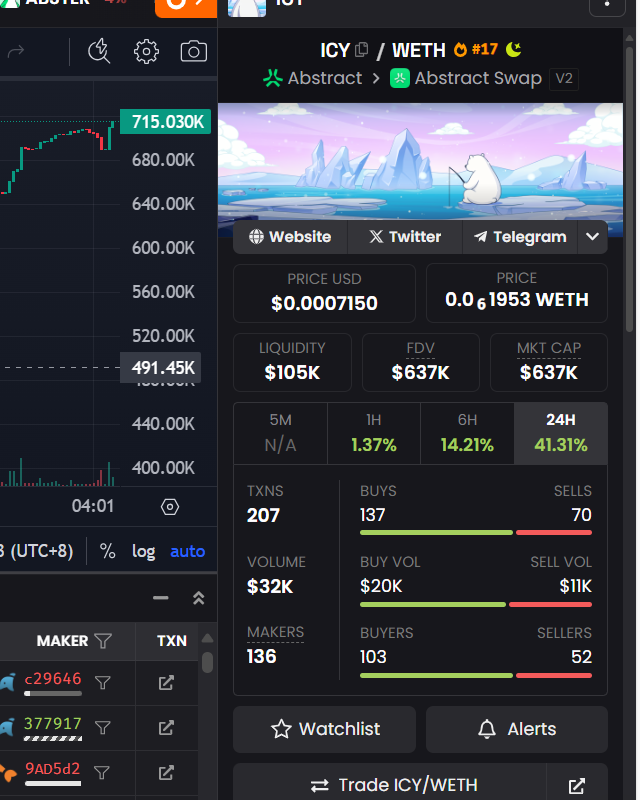Image resolution: width=640 pixels, height=800 pixels.
Task: Click maker address c29646
Action: tap(53, 679)
